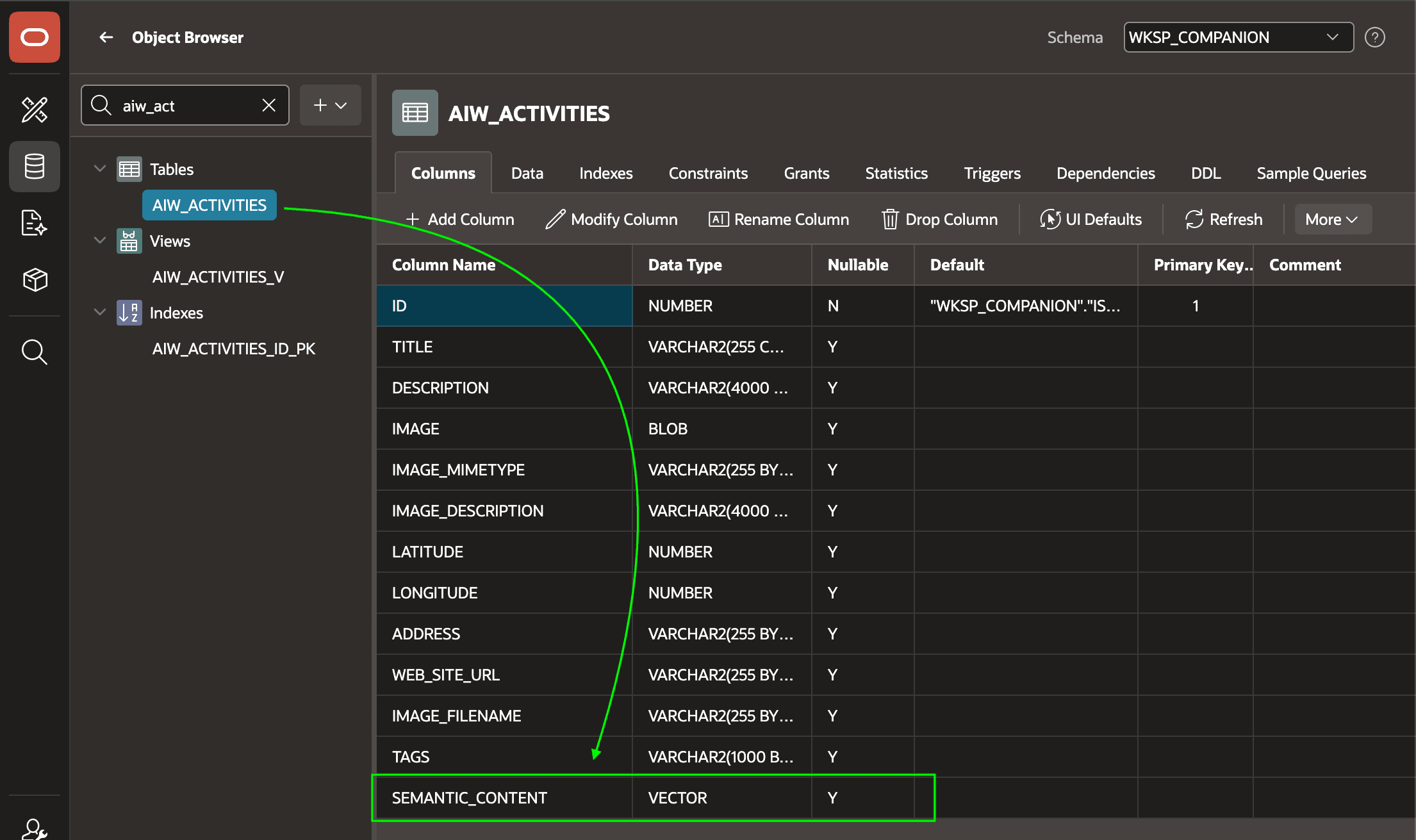Focus the aiw_act search field

point(185,105)
